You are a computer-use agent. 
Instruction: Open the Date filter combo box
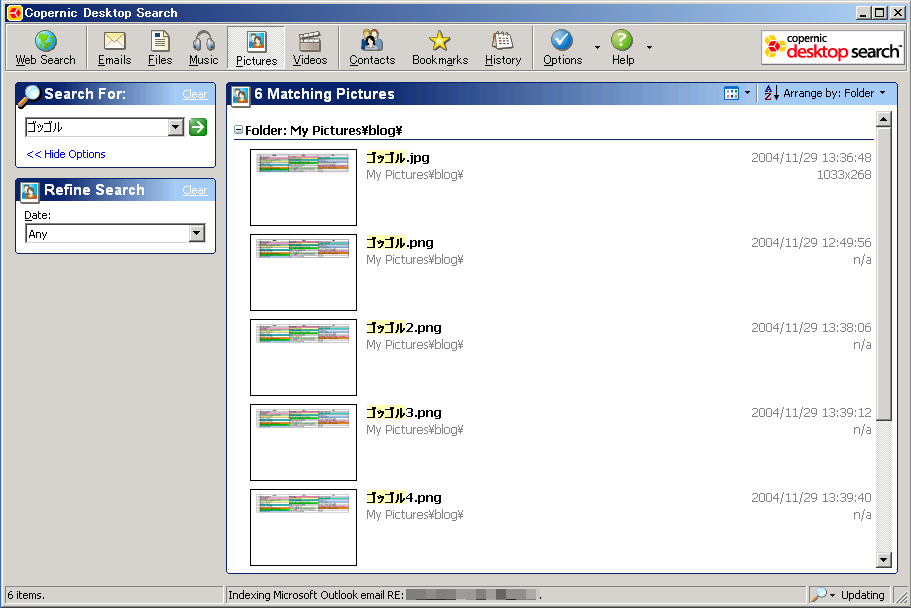(x=115, y=234)
